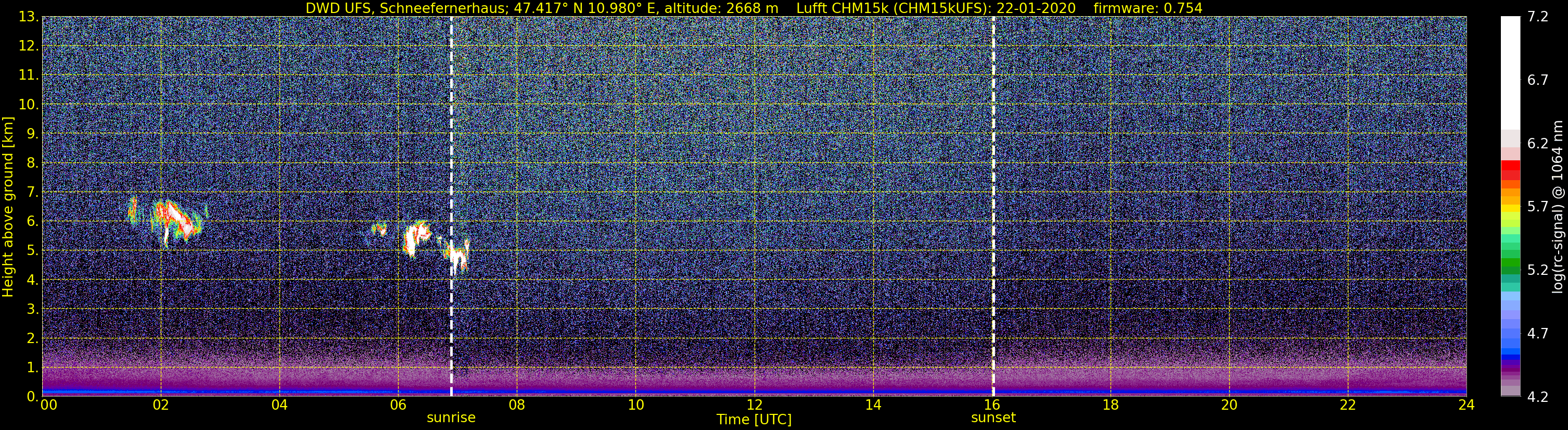1568x430 pixels.
Task: Click the y-axis tick label '5.'
Action: click(32, 251)
